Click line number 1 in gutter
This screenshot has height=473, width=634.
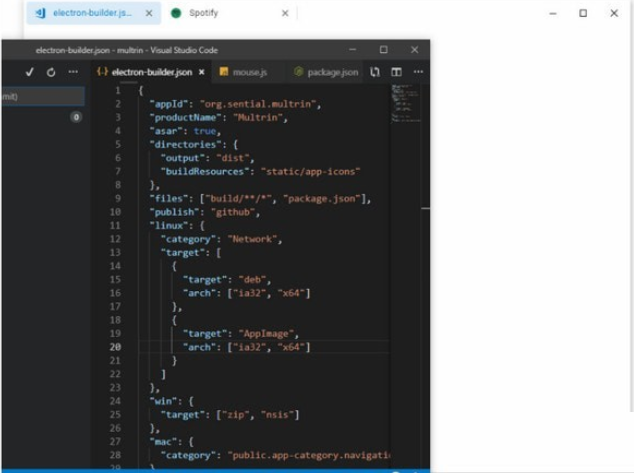[118, 91]
